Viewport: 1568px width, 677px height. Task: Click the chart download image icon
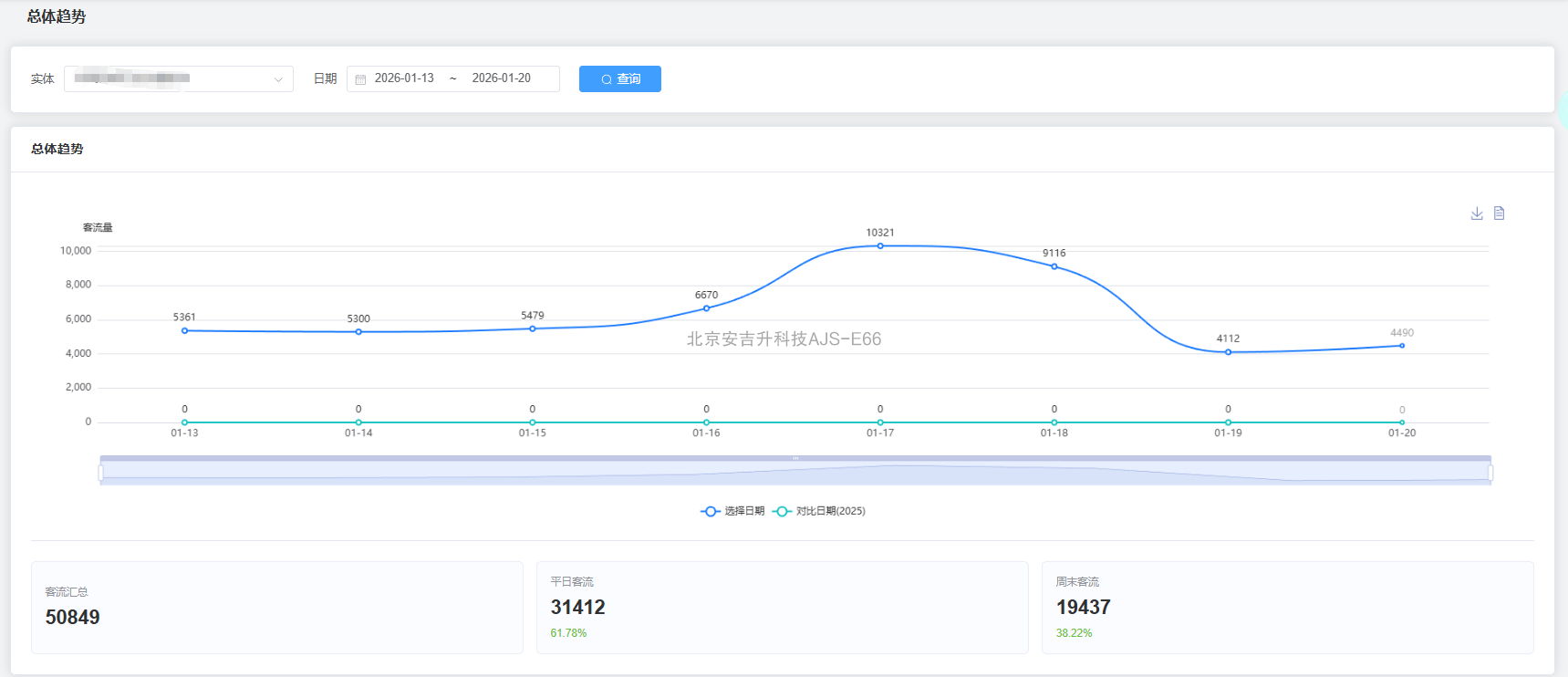click(x=1477, y=214)
